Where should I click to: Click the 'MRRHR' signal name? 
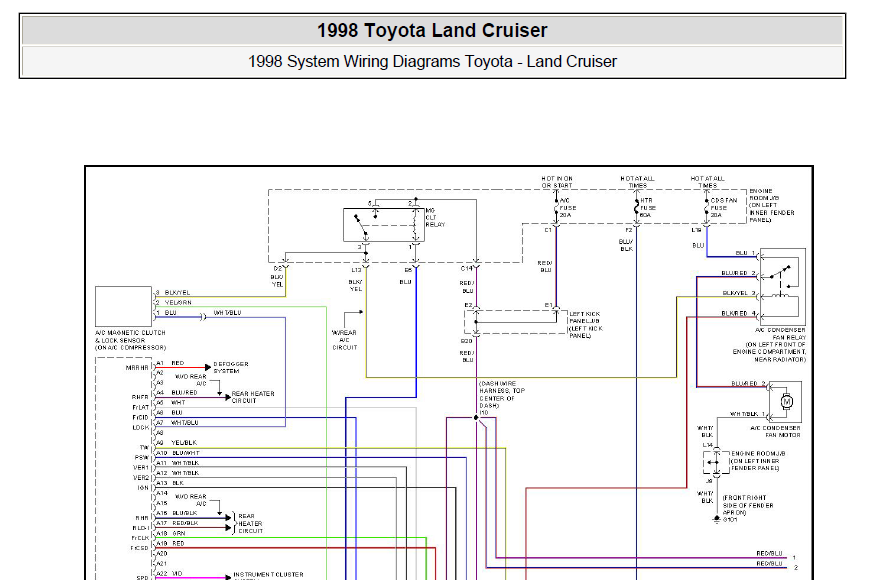click(x=137, y=368)
